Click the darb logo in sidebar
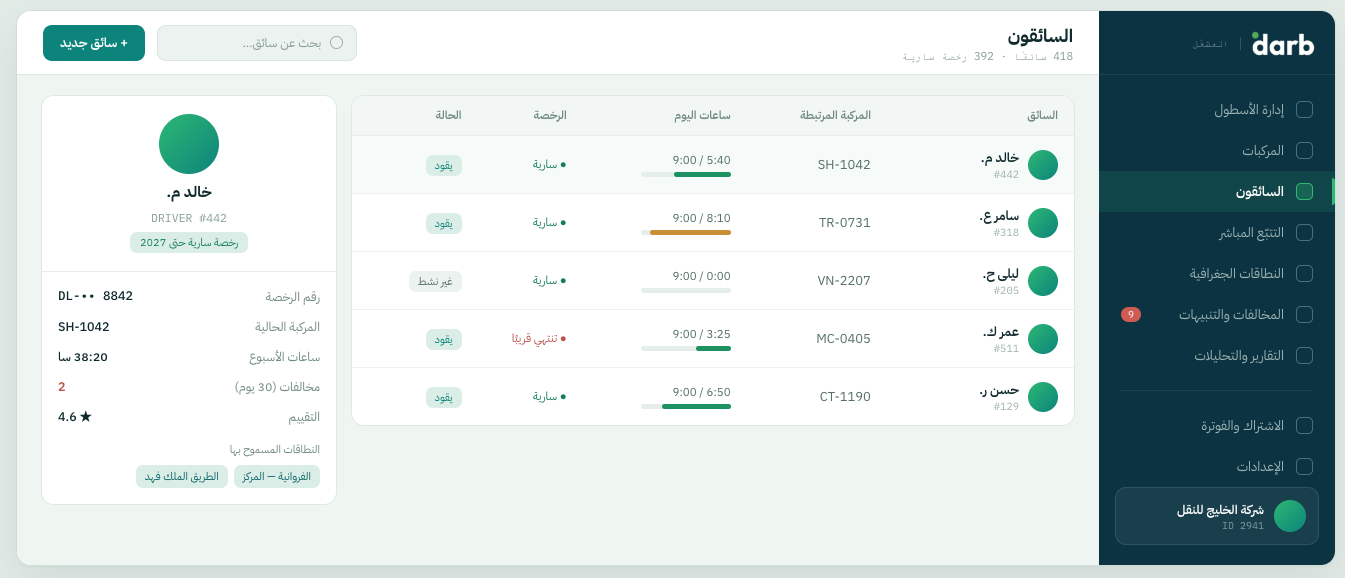The width and height of the screenshot is (1345, 578). pos(1283,43)
